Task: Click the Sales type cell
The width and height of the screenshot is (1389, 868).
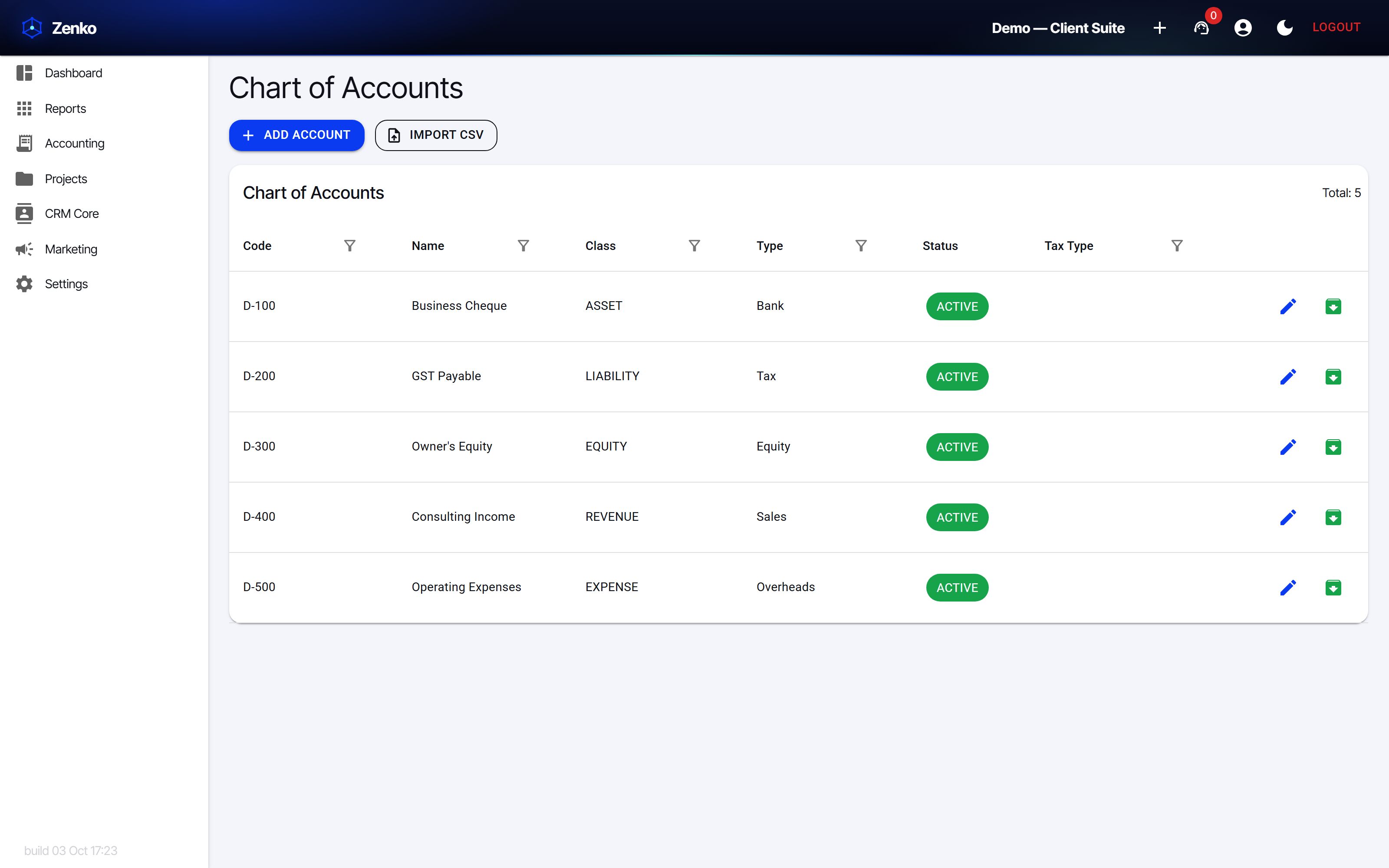Action: coord(771,516)
